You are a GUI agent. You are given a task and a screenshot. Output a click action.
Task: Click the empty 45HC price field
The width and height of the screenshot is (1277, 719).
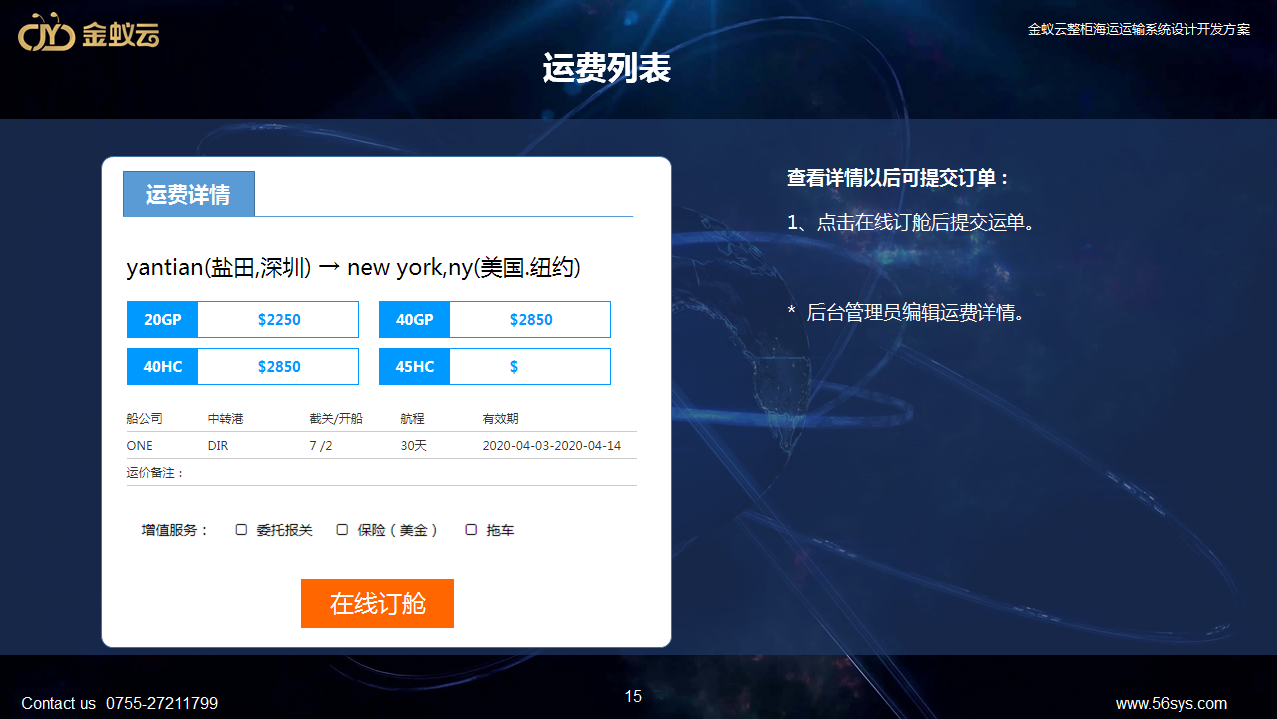point(530,367)
